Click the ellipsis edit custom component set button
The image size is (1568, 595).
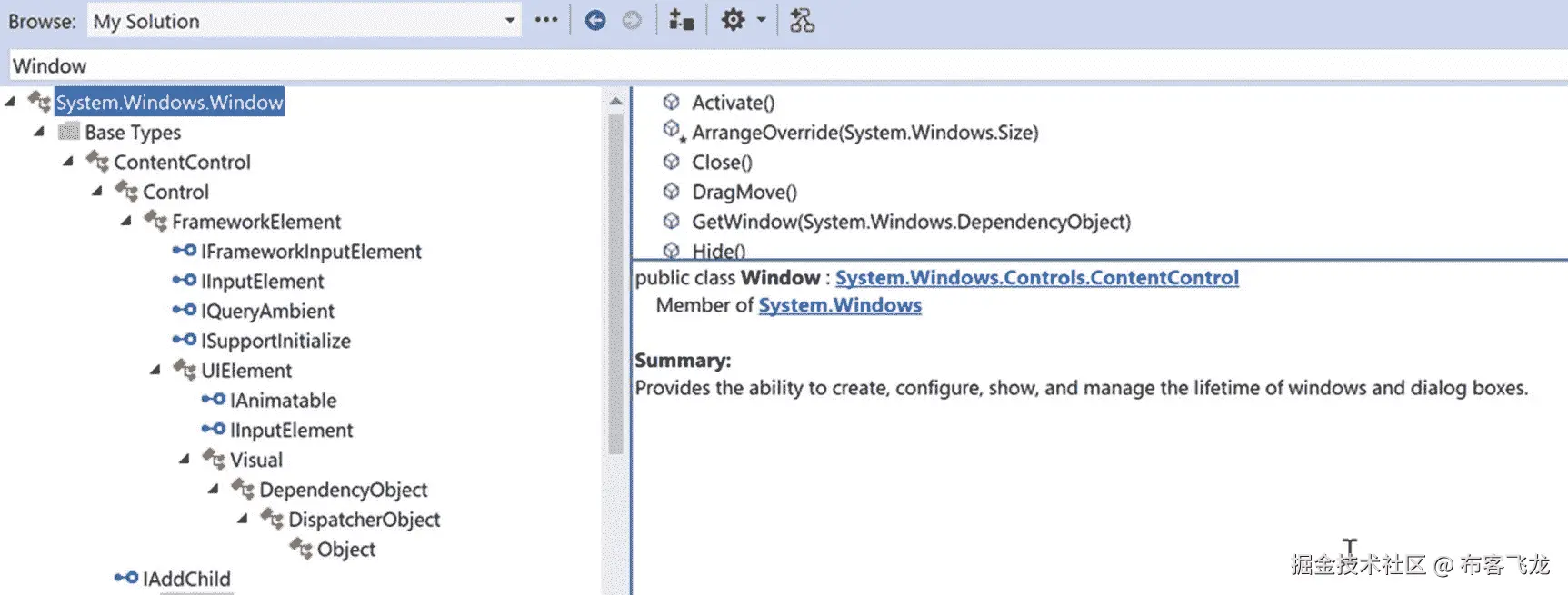(545, 20)
